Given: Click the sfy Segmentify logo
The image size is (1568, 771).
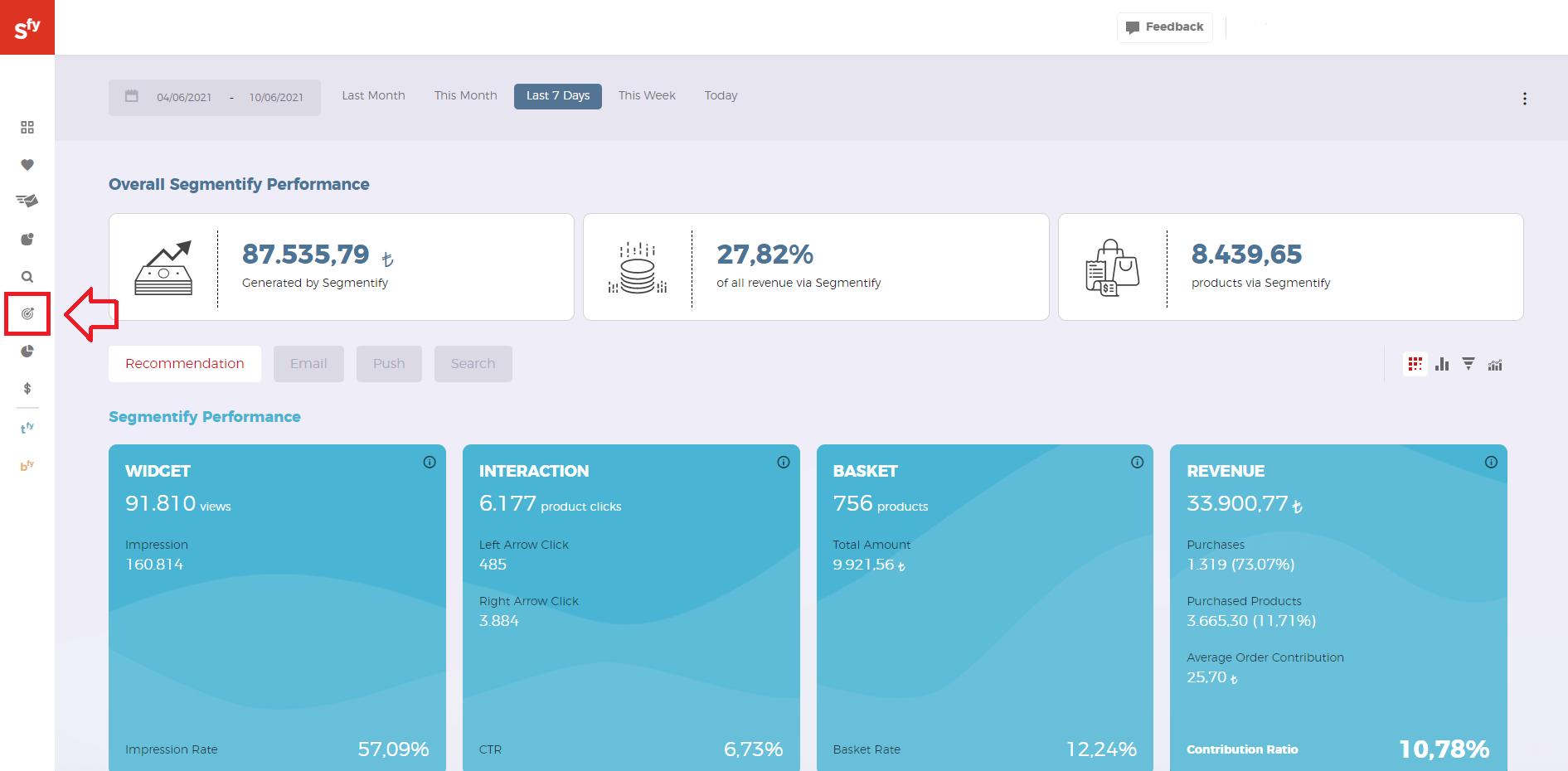Looking at the screenshot, I should pyautogui.click(x=27, y=27).
